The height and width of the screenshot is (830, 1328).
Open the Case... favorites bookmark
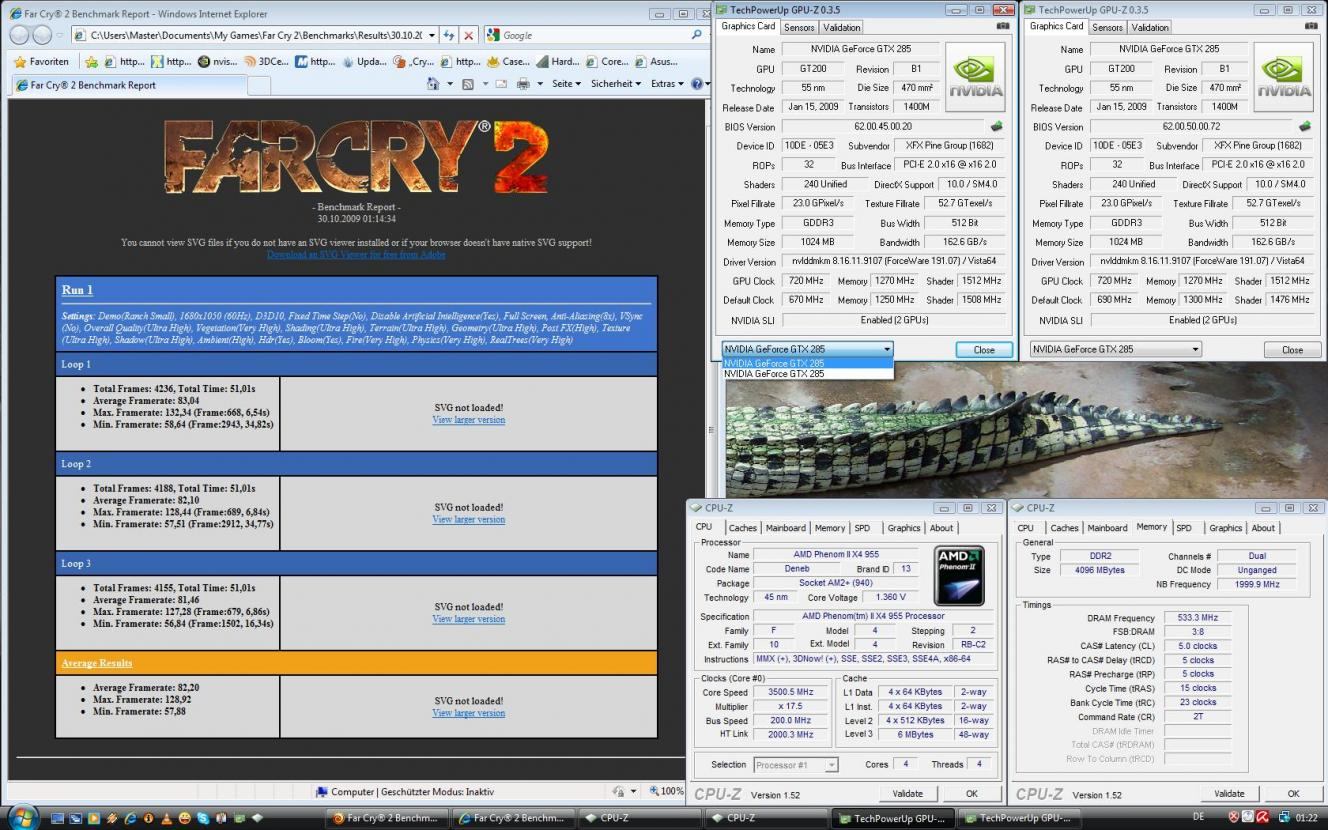click(x=508, y=61)
